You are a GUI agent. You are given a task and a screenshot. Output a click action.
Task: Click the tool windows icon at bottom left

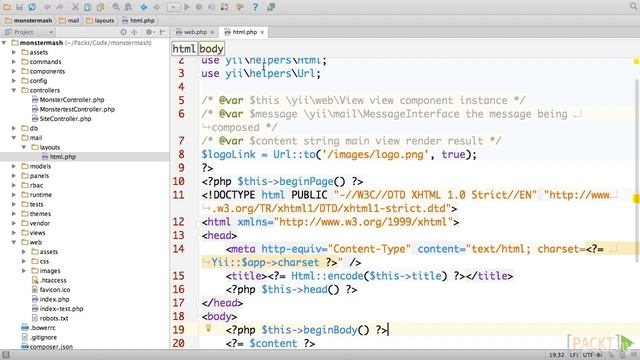pyautogui.click(x=6, y=355)
